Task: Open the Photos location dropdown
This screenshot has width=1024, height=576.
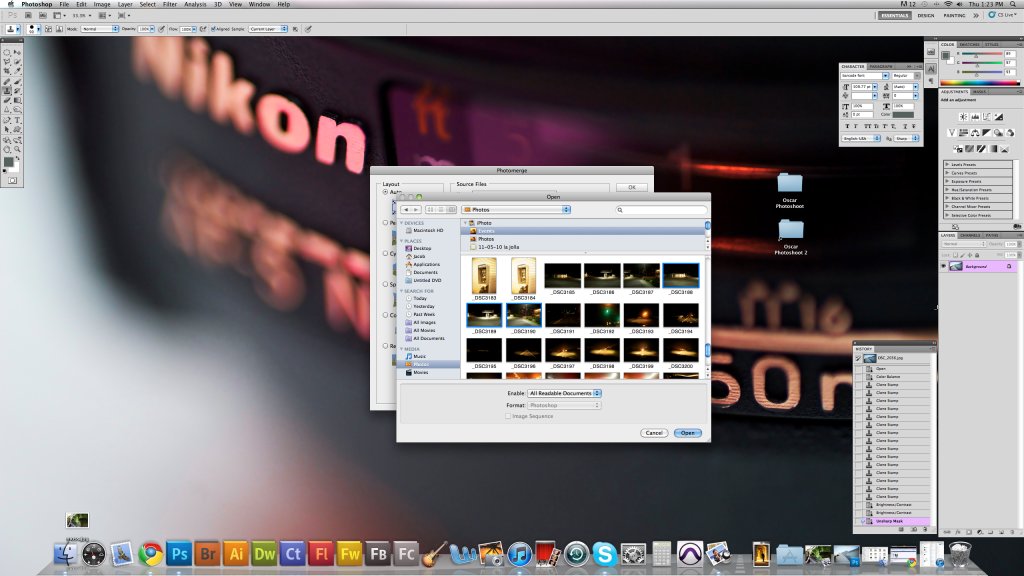Action: pyautogui.click(x=516, y=210)
